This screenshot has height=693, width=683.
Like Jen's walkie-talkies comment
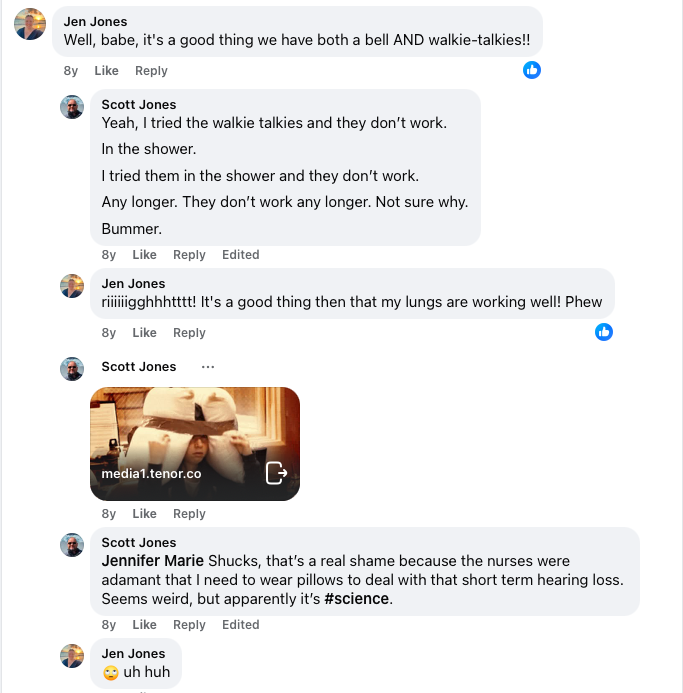click(x=106, y=71)
